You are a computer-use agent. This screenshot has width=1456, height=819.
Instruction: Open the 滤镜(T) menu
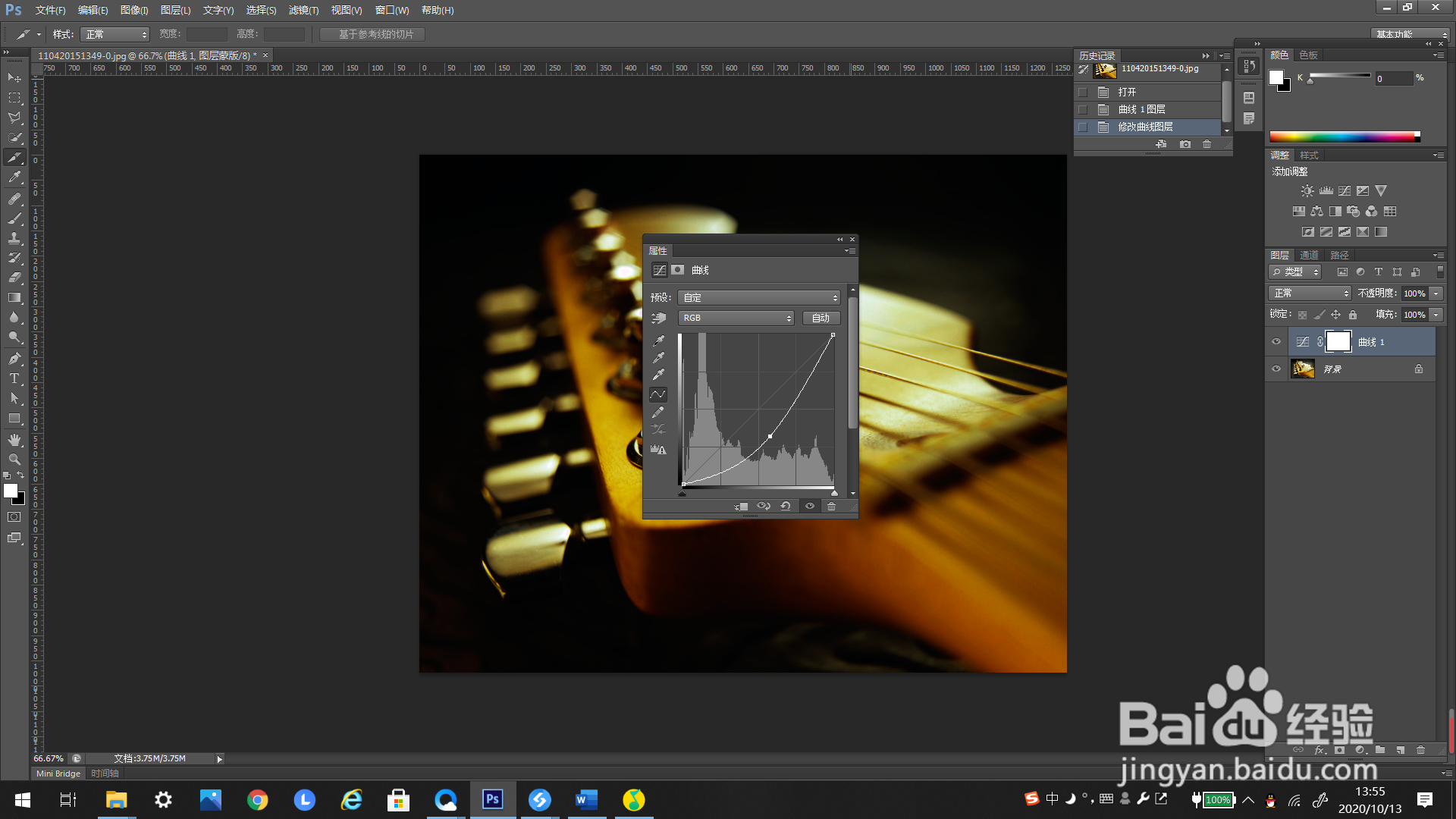point(303,10)
